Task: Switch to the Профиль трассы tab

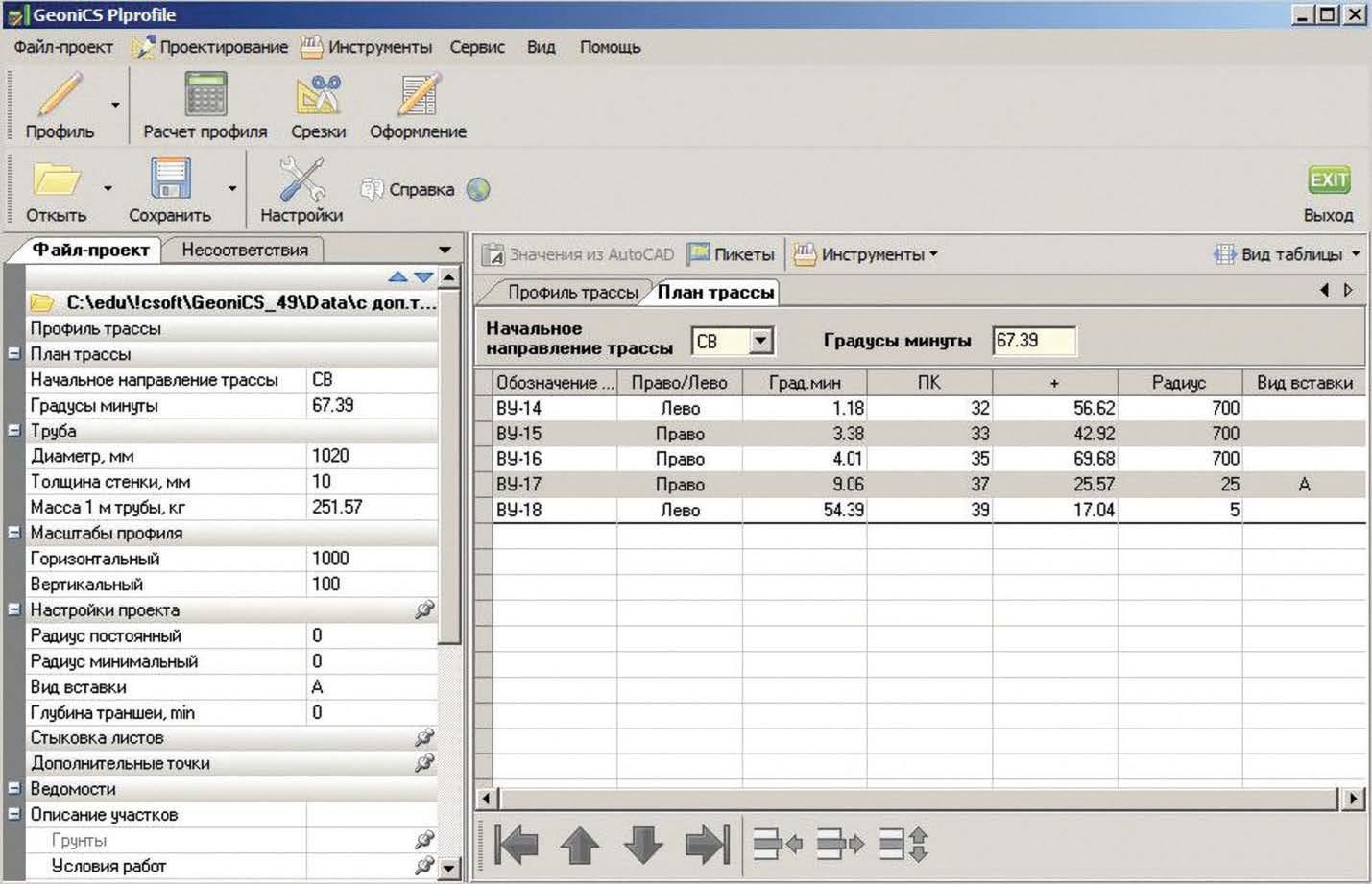Action: [x=572, y=293]
